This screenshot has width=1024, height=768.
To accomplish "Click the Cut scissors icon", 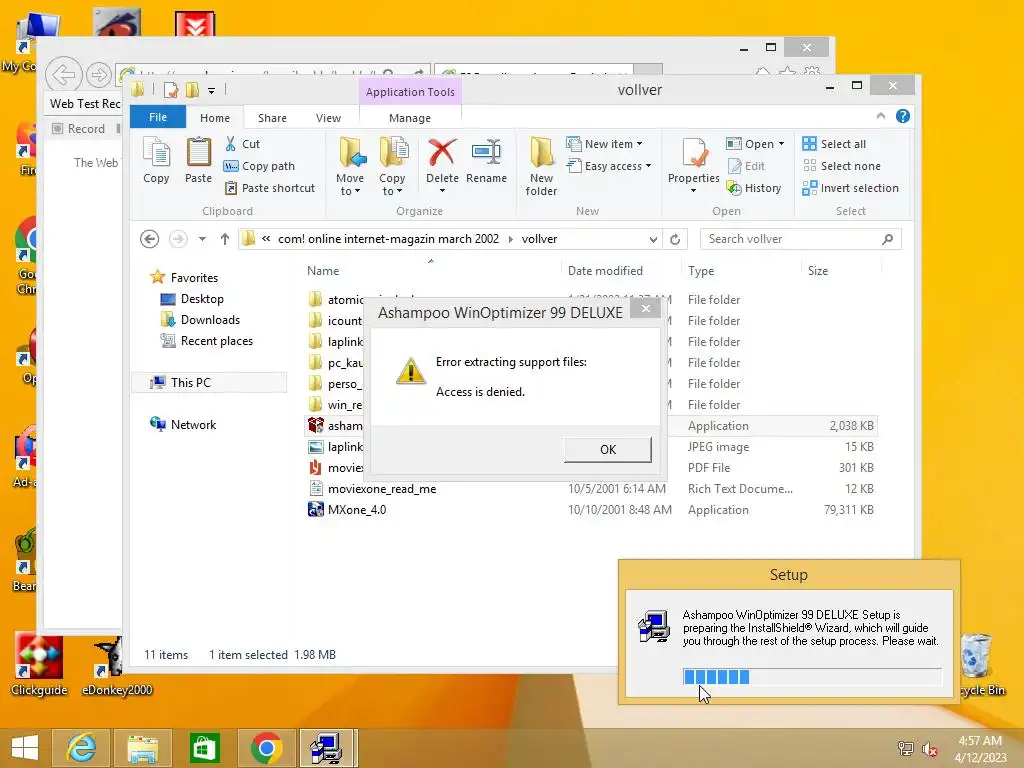I will (x=231, y=144).
